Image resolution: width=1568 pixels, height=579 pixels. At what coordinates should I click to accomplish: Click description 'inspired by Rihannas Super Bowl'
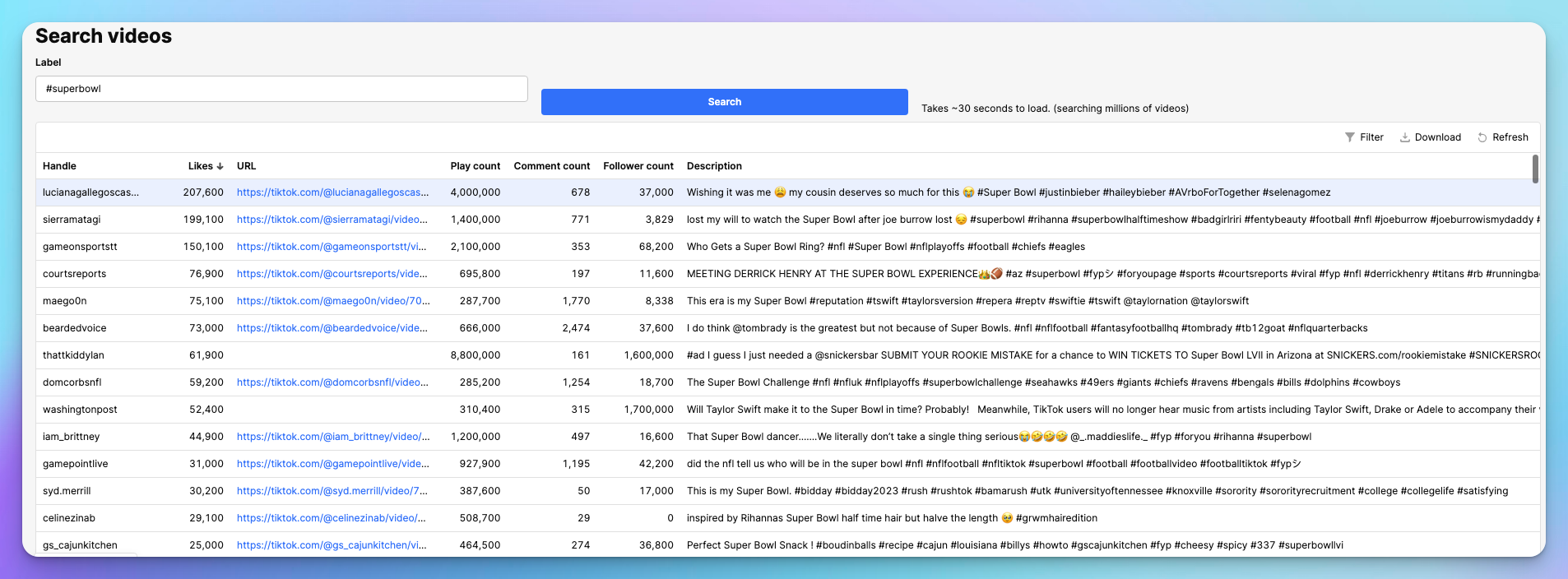892,518
